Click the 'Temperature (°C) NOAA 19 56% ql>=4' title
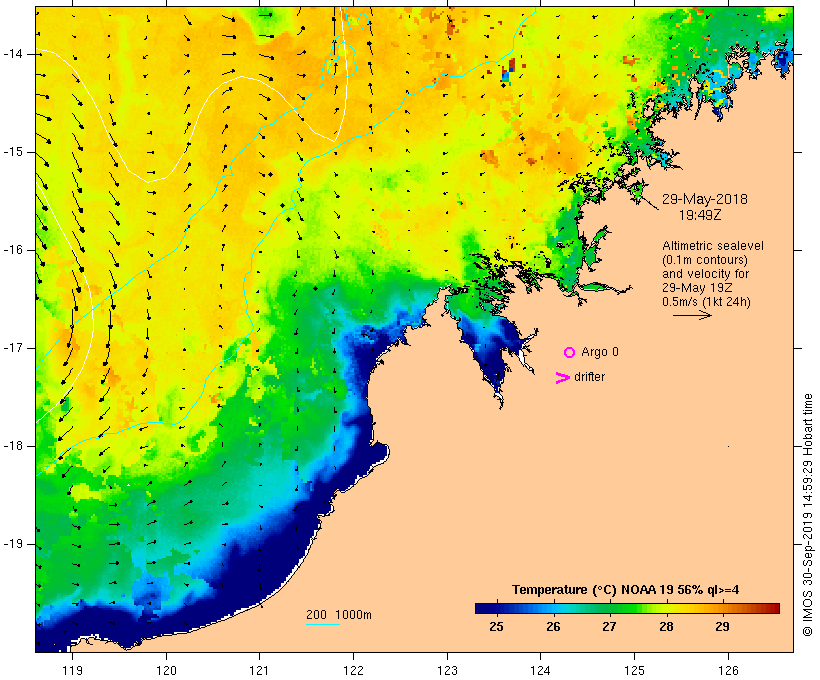 point(625,590)
